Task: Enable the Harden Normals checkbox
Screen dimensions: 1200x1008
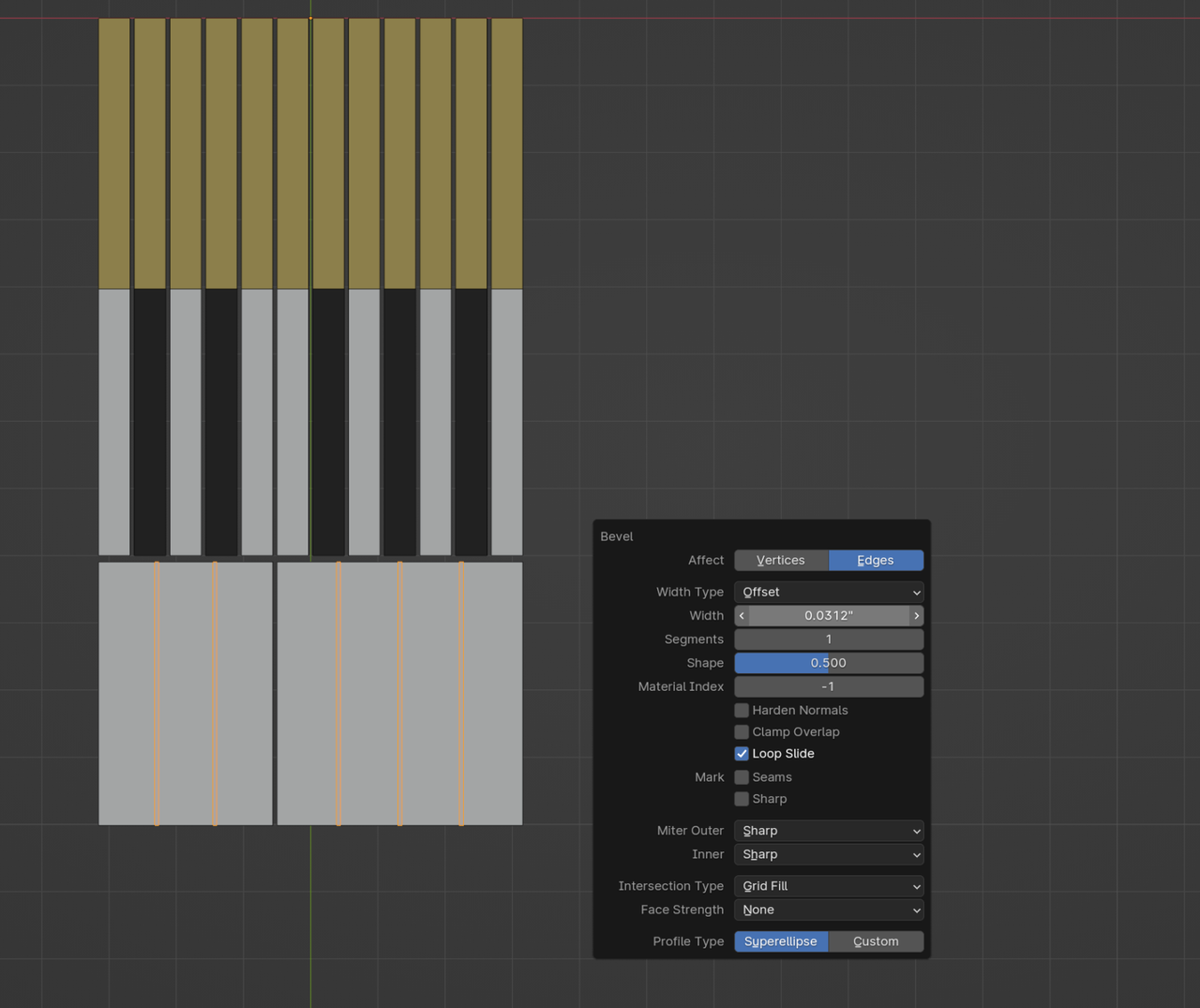Action: [x=742, y=710]
